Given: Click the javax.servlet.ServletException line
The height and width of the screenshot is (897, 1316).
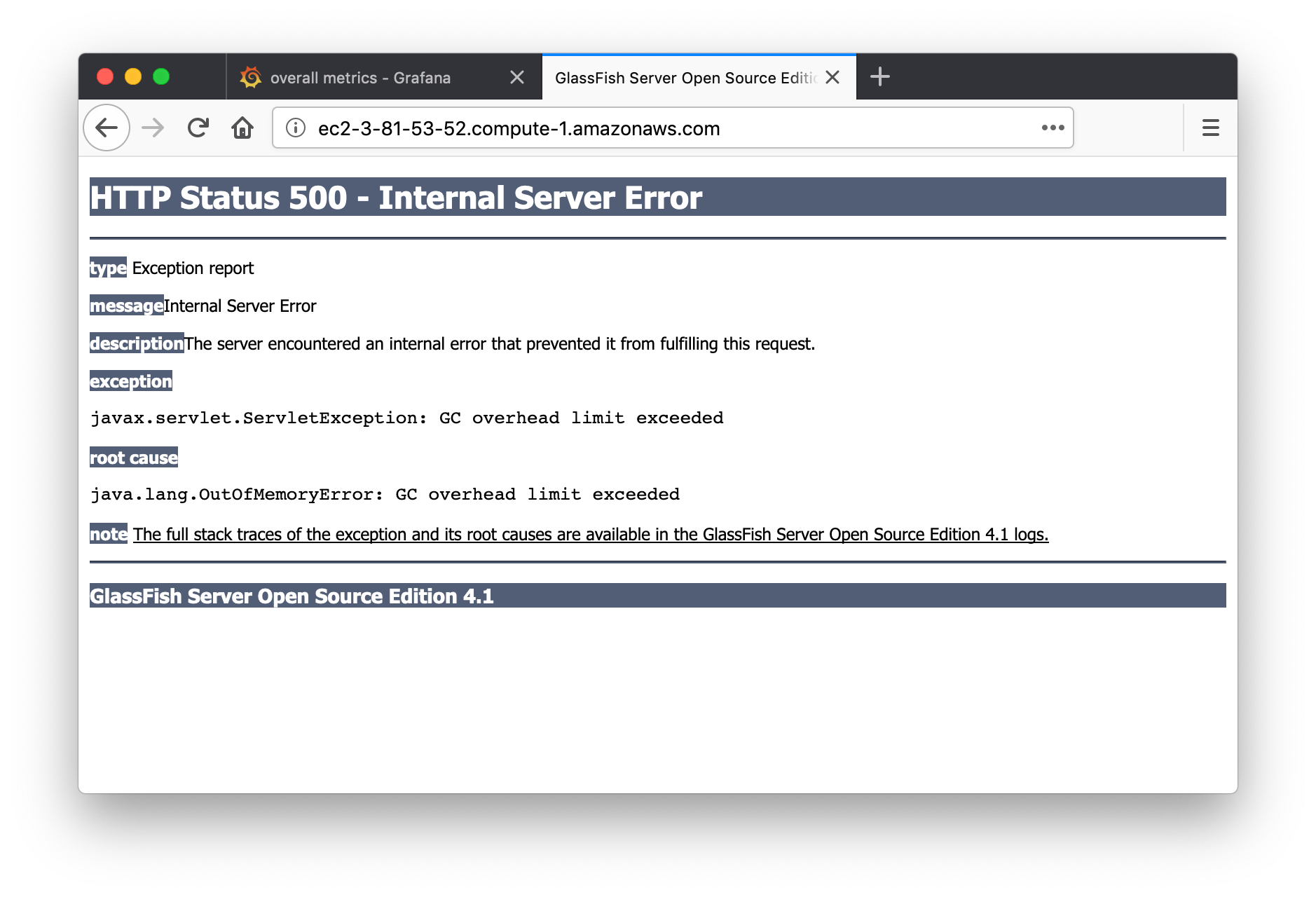Looking at the screenshot, I should (406, 418).
